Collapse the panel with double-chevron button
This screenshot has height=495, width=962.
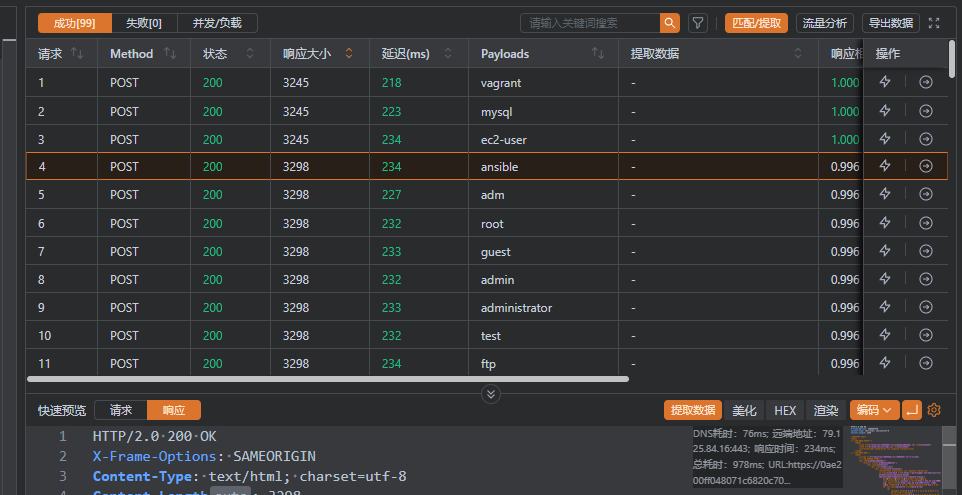[x=490, y=393]
